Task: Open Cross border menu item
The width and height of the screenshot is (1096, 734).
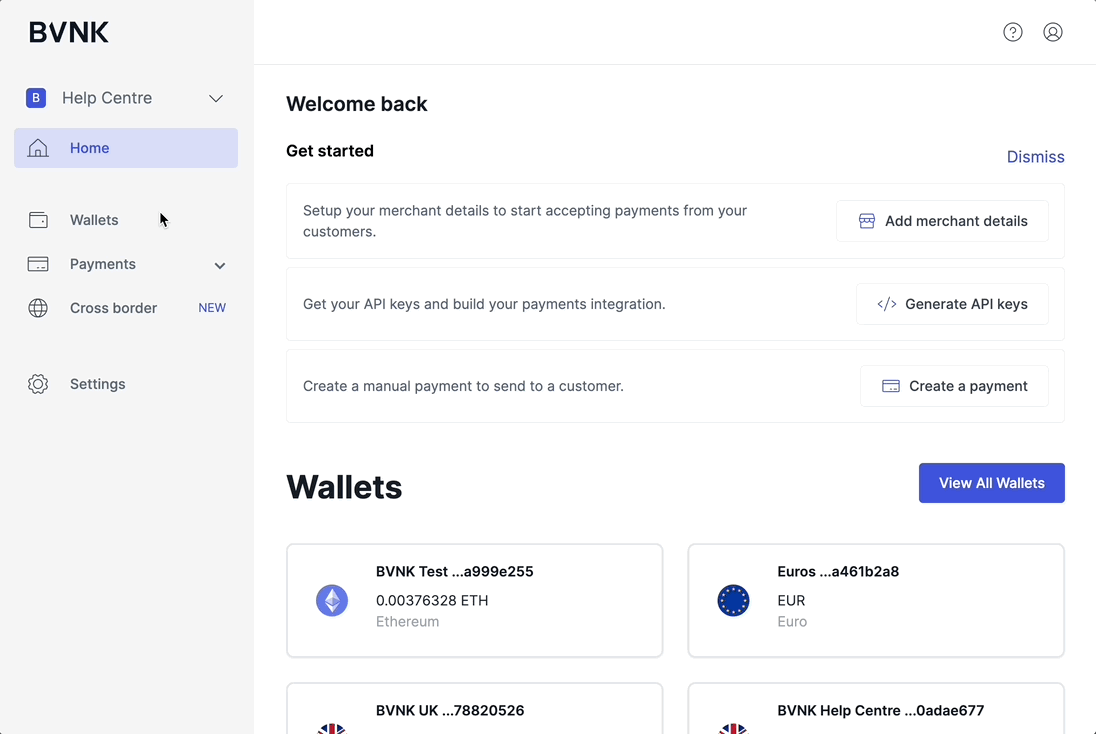Action: [x=126, y=308]
